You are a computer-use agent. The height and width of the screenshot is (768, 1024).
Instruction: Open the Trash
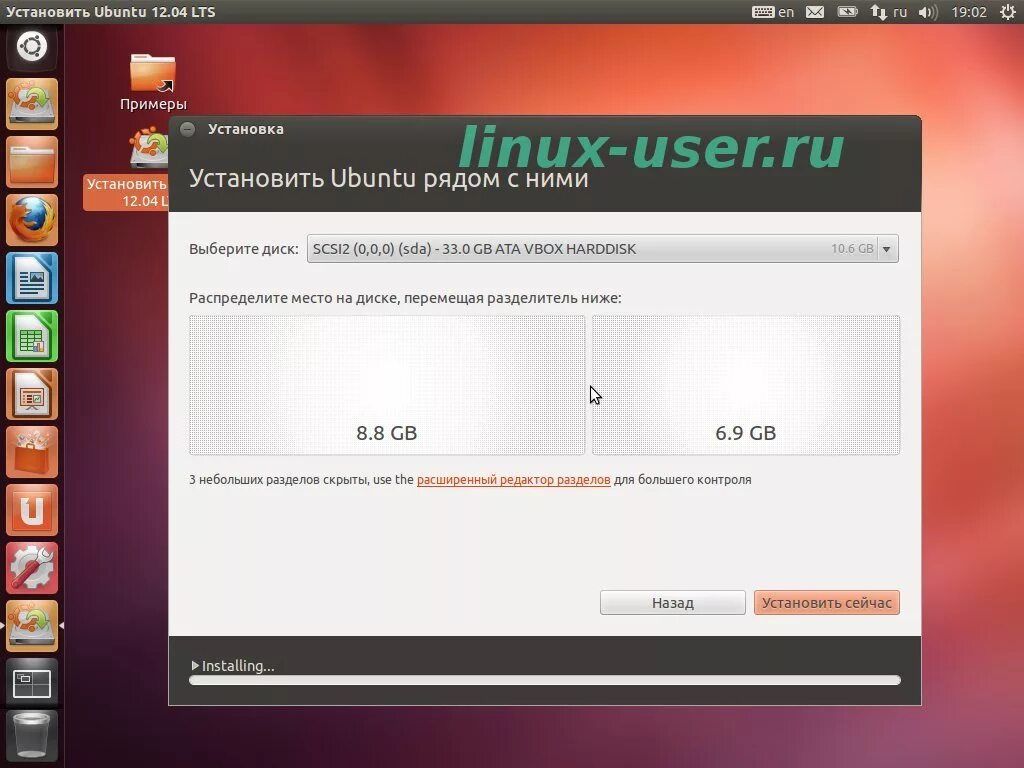[x=31, y=737]
